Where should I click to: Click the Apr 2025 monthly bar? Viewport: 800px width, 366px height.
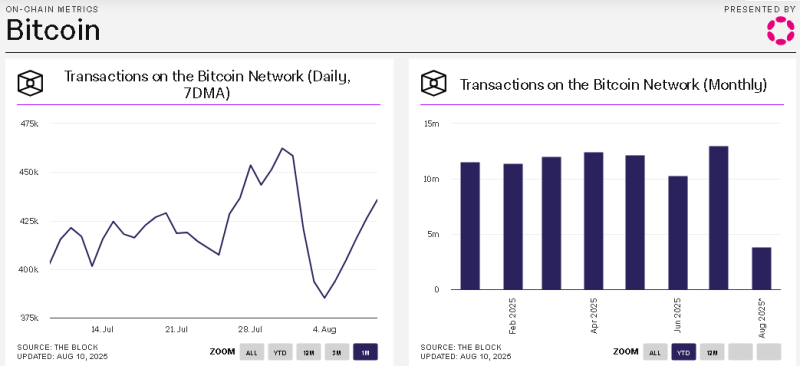click(594, 221)
